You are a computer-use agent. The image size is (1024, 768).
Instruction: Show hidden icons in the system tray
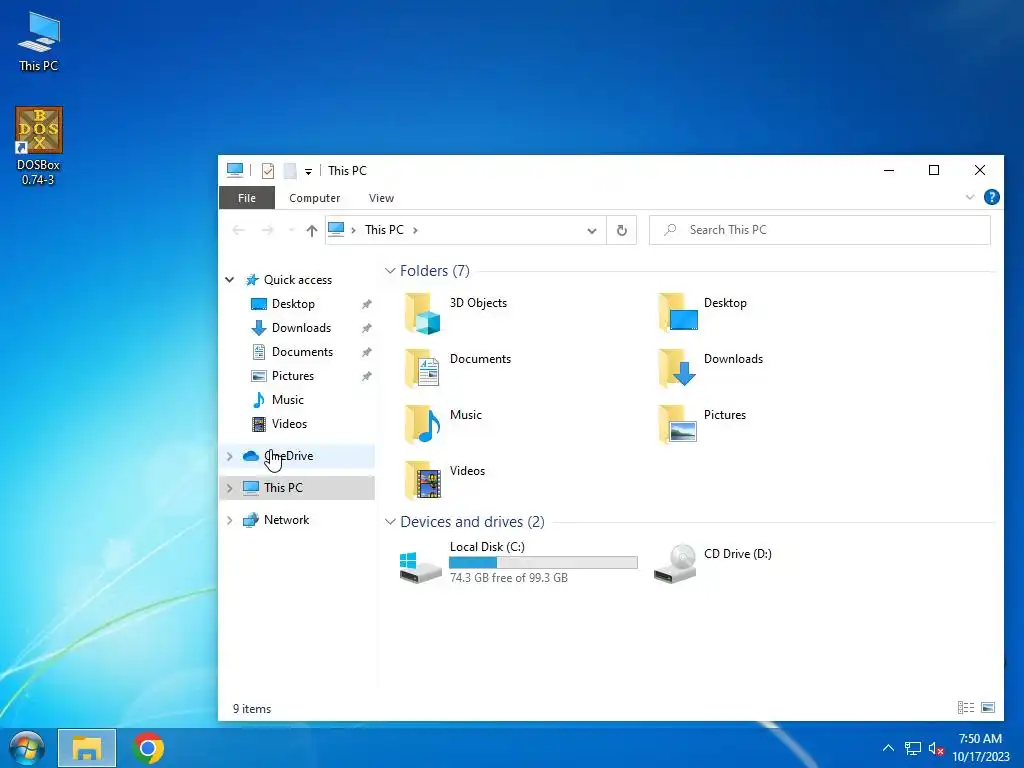pos(888,748)
